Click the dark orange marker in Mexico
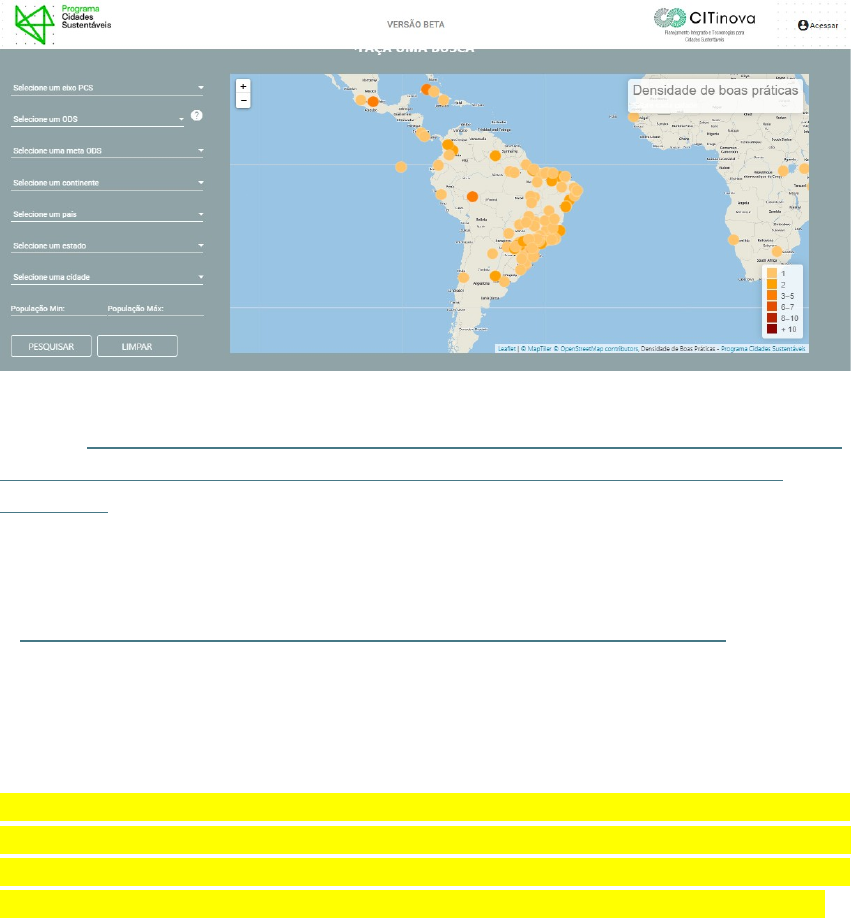The height and width of the screenshot is (918, 851). click(373, 101)
